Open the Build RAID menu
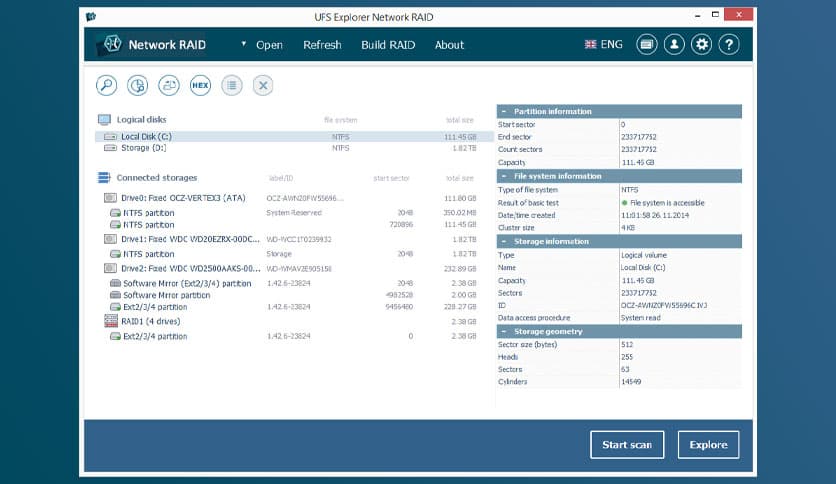The height and width of the screenshot is (484, 836). coord(388,45)
